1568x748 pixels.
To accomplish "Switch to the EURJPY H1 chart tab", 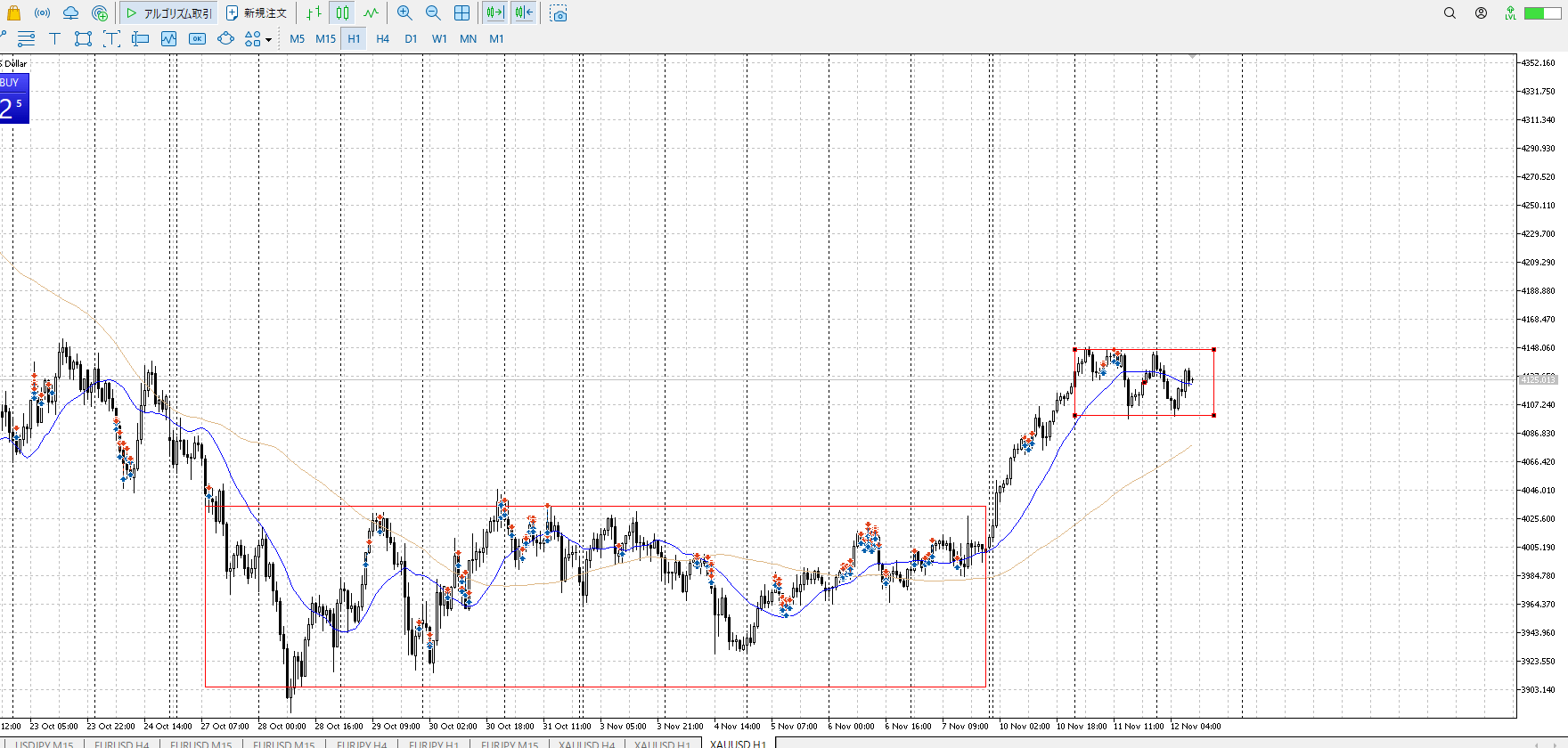I will (x=433, y=744).
